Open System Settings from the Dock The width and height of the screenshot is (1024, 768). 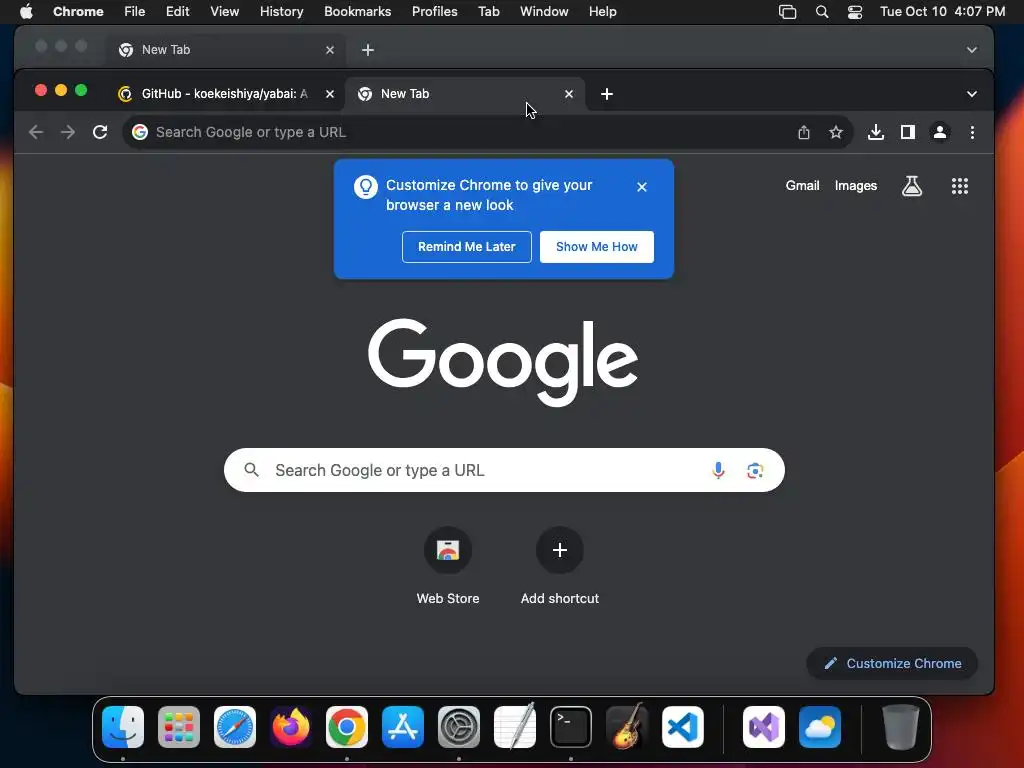point(459,727)
